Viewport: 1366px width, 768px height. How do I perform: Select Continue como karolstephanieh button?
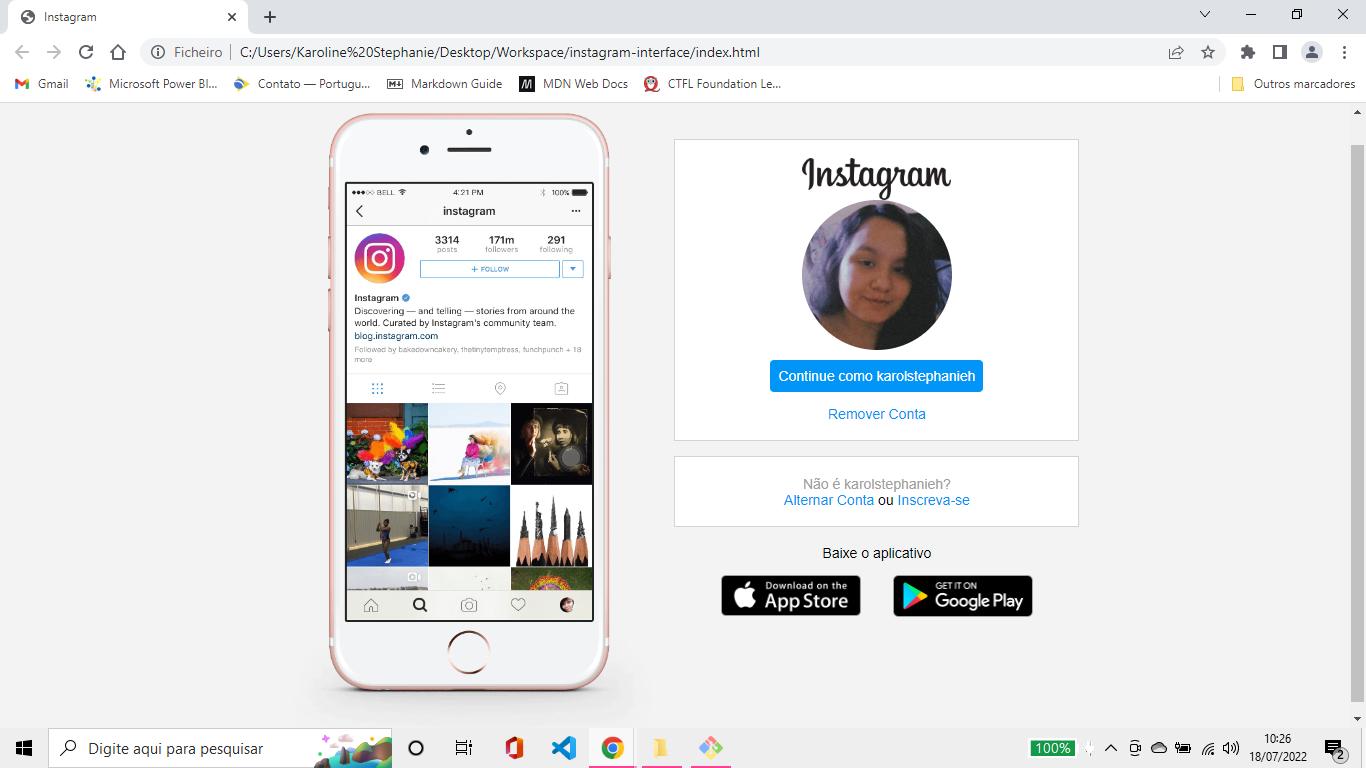coord(877,376)
